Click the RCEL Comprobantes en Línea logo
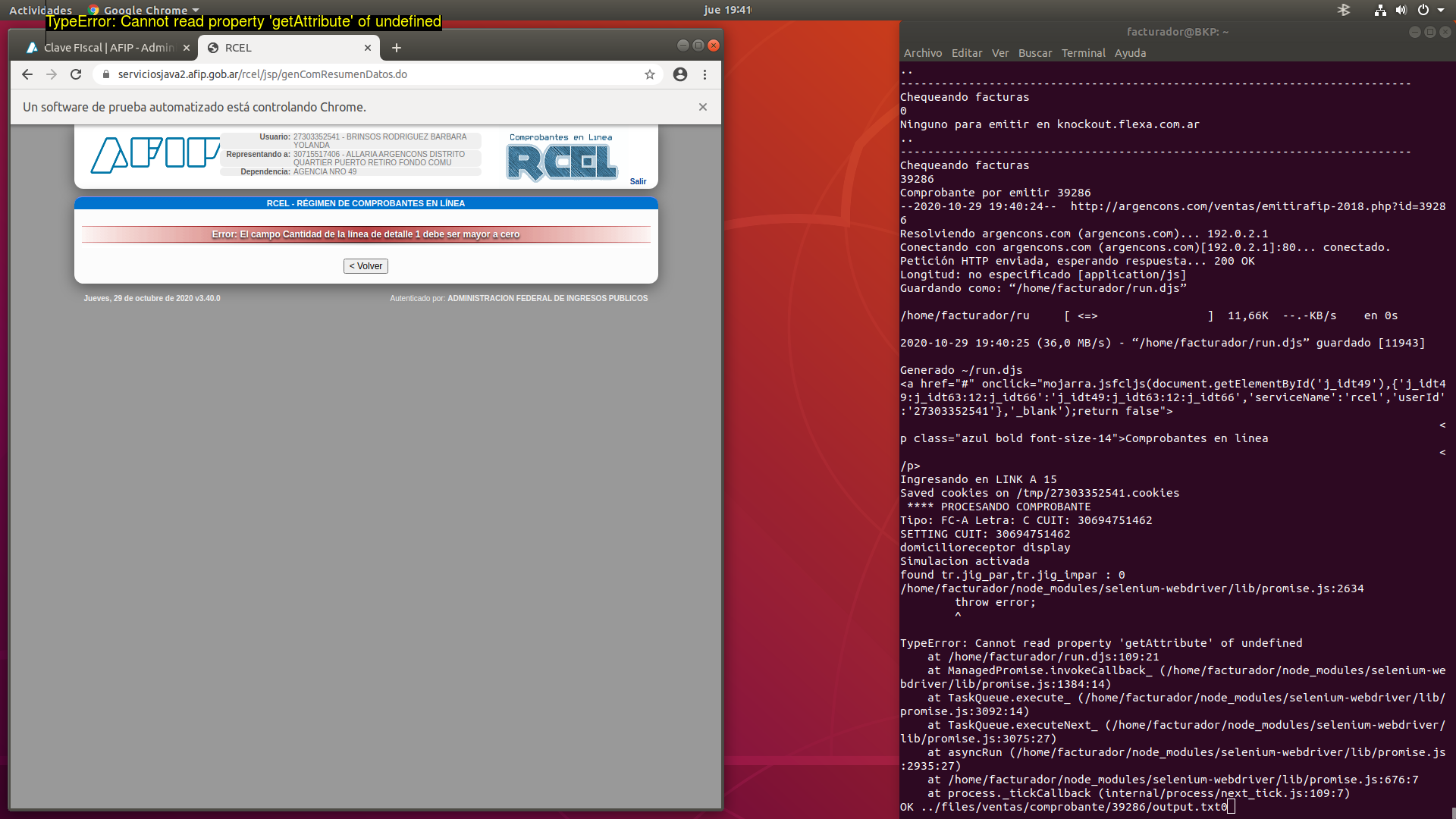This screenshot has height=819, width=1456. point(562,158)
